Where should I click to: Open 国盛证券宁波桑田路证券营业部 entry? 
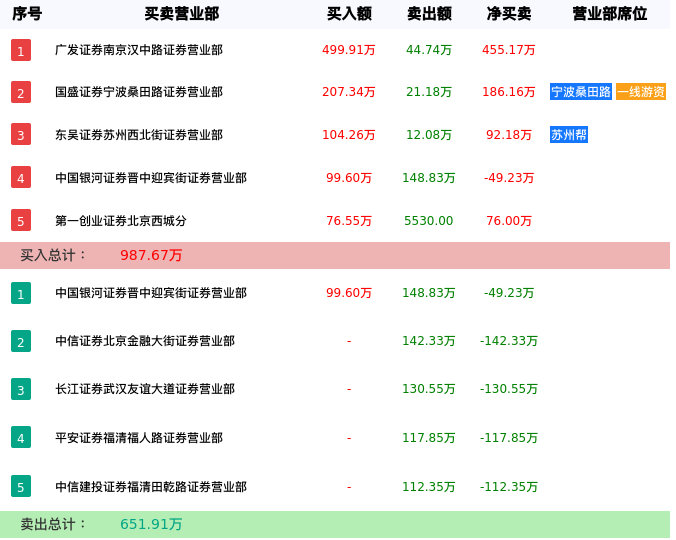click(x=139, y=92)
